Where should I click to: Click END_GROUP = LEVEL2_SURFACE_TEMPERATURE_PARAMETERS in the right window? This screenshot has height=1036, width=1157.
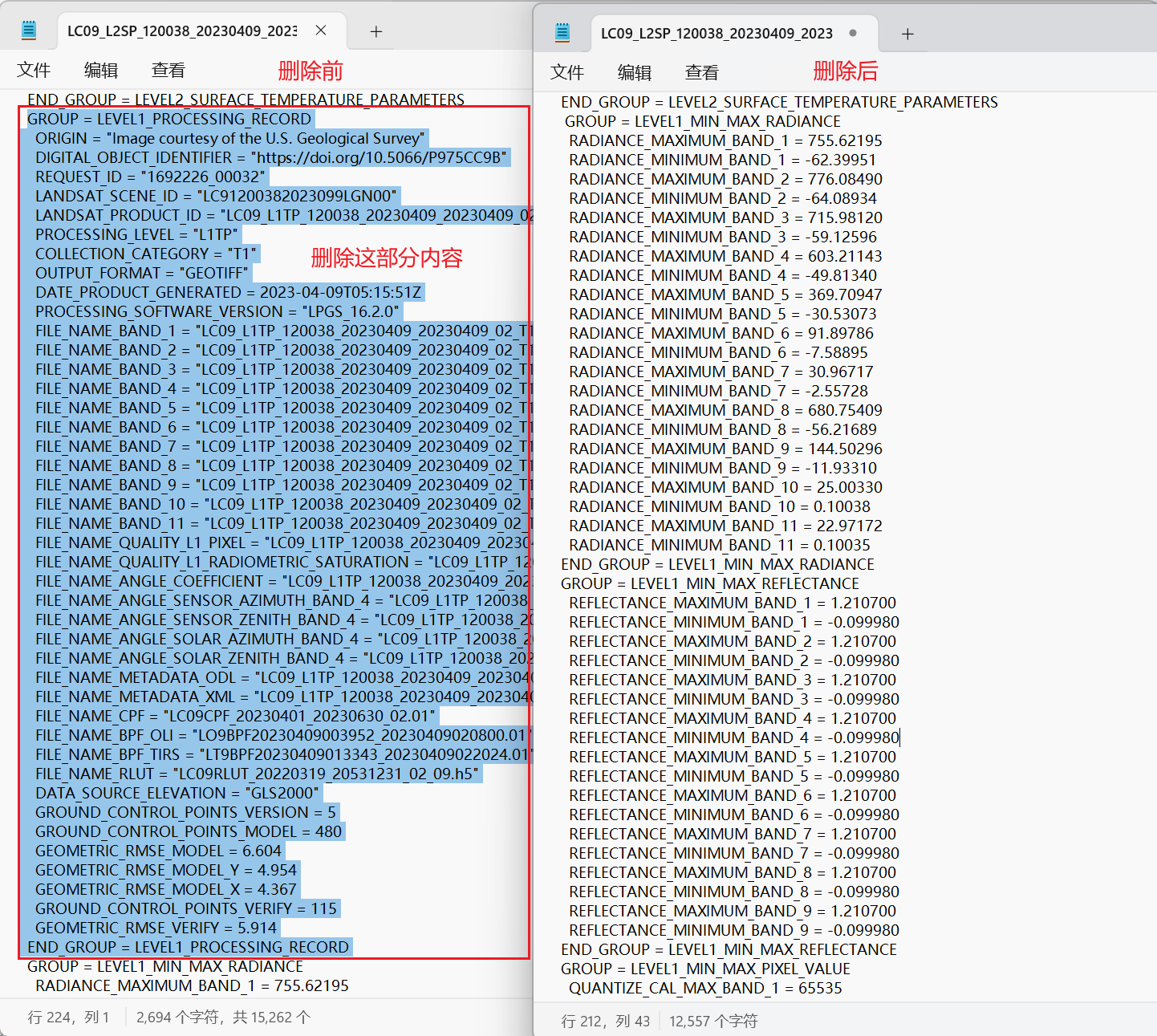tap(779, 102)
